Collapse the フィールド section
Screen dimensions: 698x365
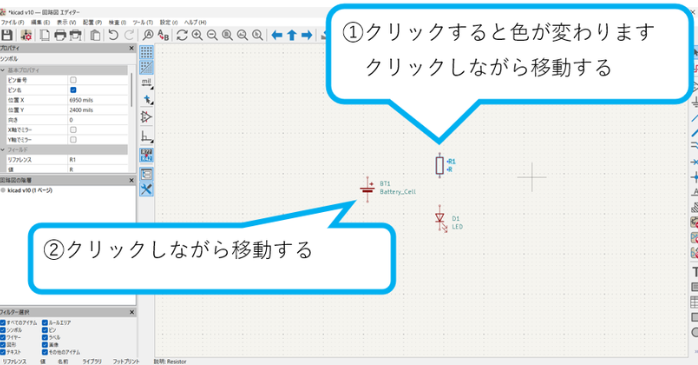[3, 150]
